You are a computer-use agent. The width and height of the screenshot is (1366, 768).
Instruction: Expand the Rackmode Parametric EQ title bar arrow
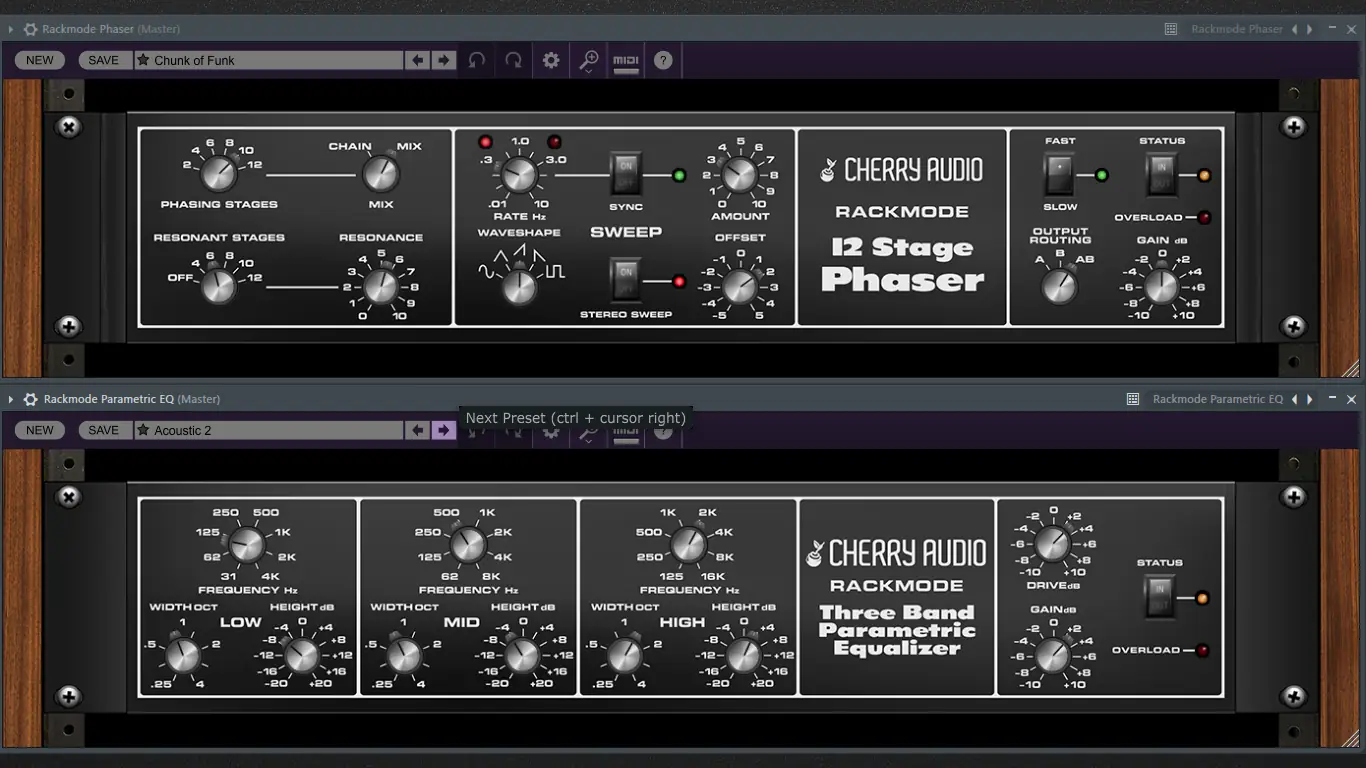pos(11,400)
